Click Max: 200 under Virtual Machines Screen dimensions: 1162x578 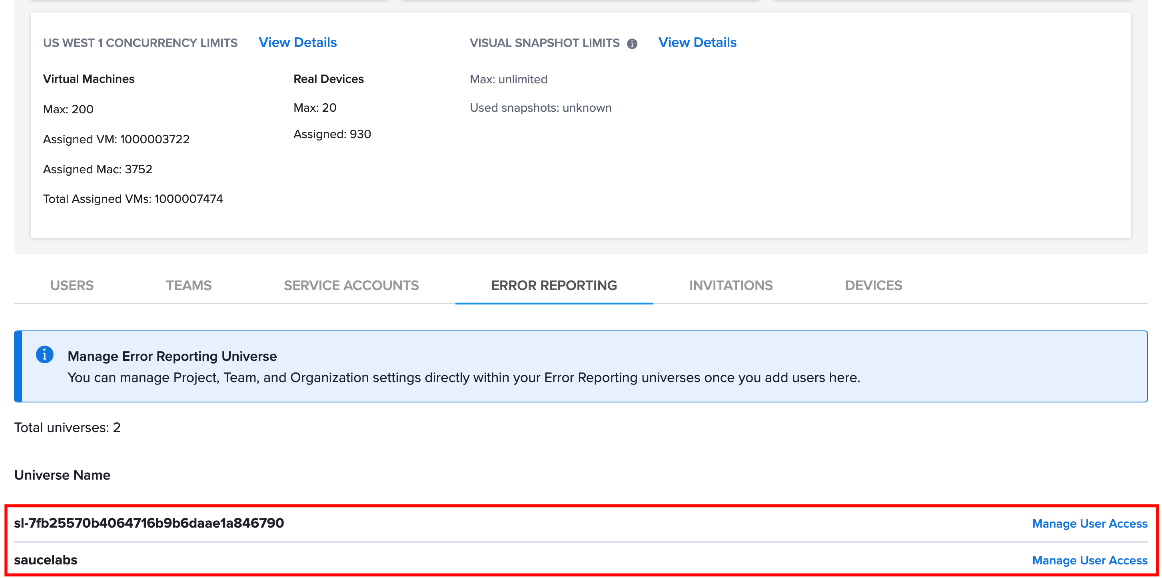click(x=68, y=109)
